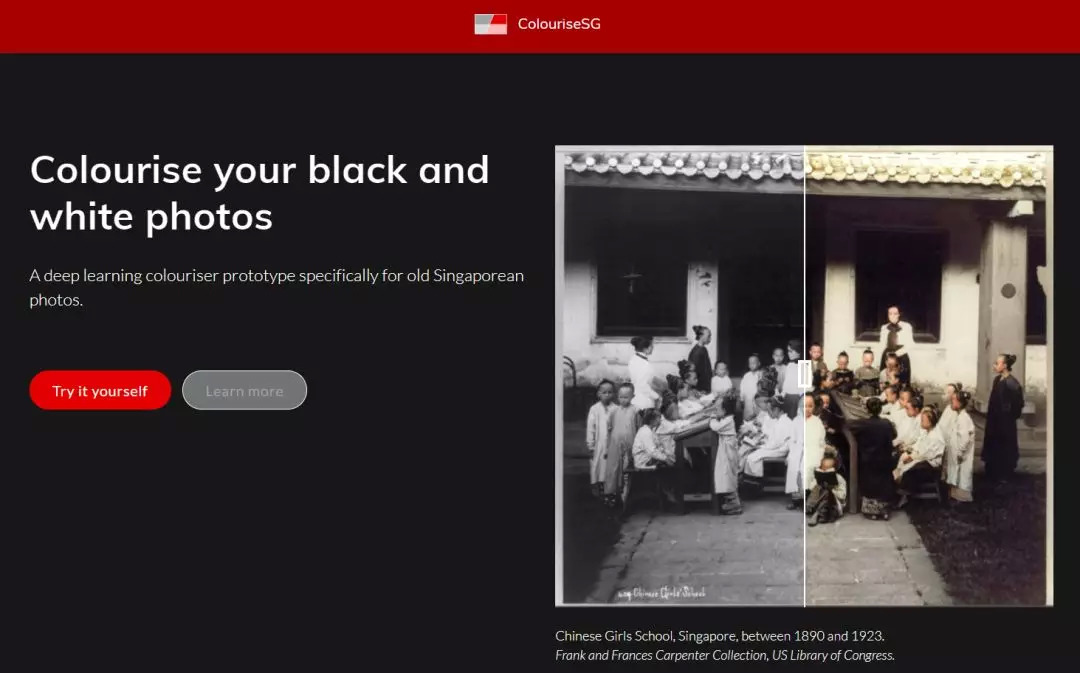
Task: Click the colourised half of the photo
Action: click(929, 375)
